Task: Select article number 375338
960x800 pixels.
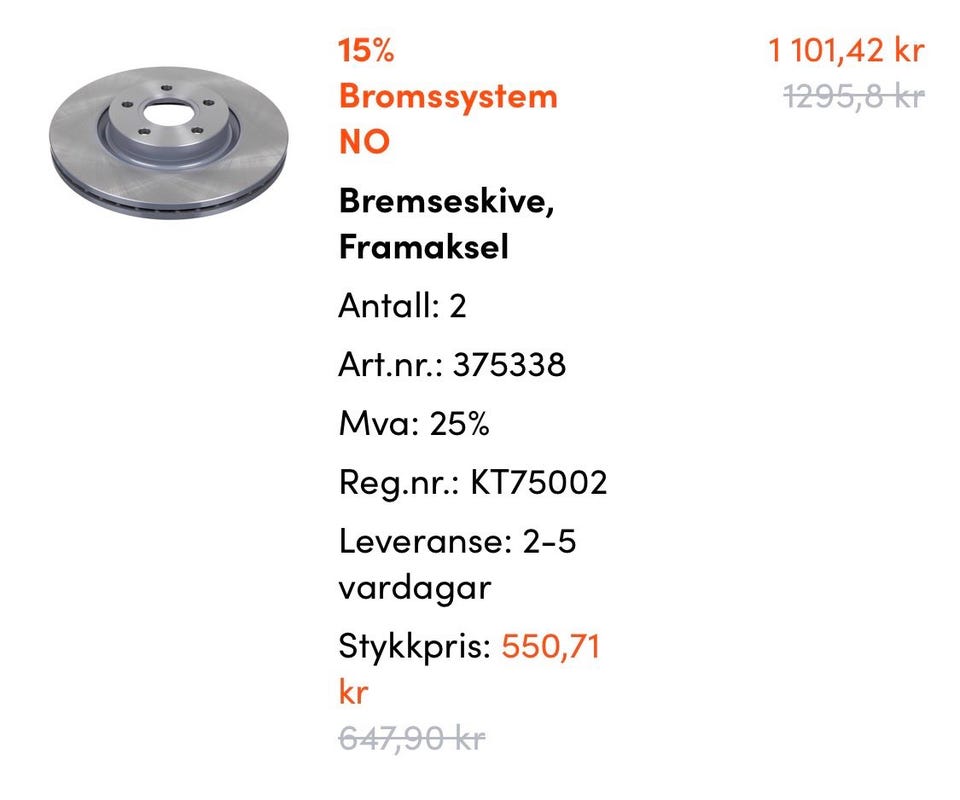Action: 509,365
